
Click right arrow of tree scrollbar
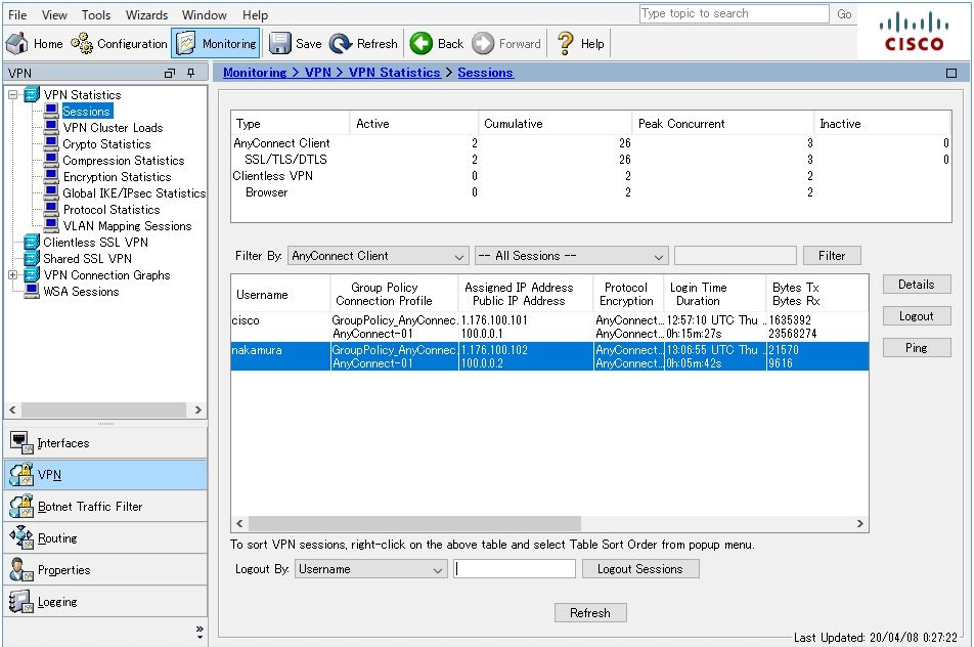click(x=198, y=410)
